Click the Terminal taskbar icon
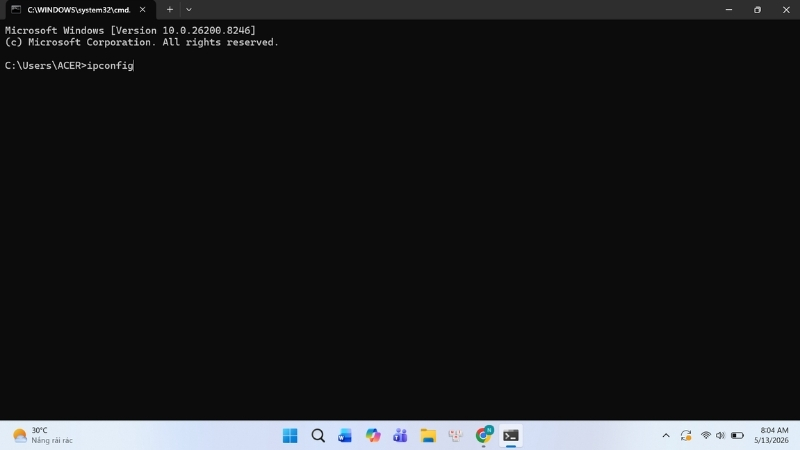The image size is (800, 450). tap(511, 436)
